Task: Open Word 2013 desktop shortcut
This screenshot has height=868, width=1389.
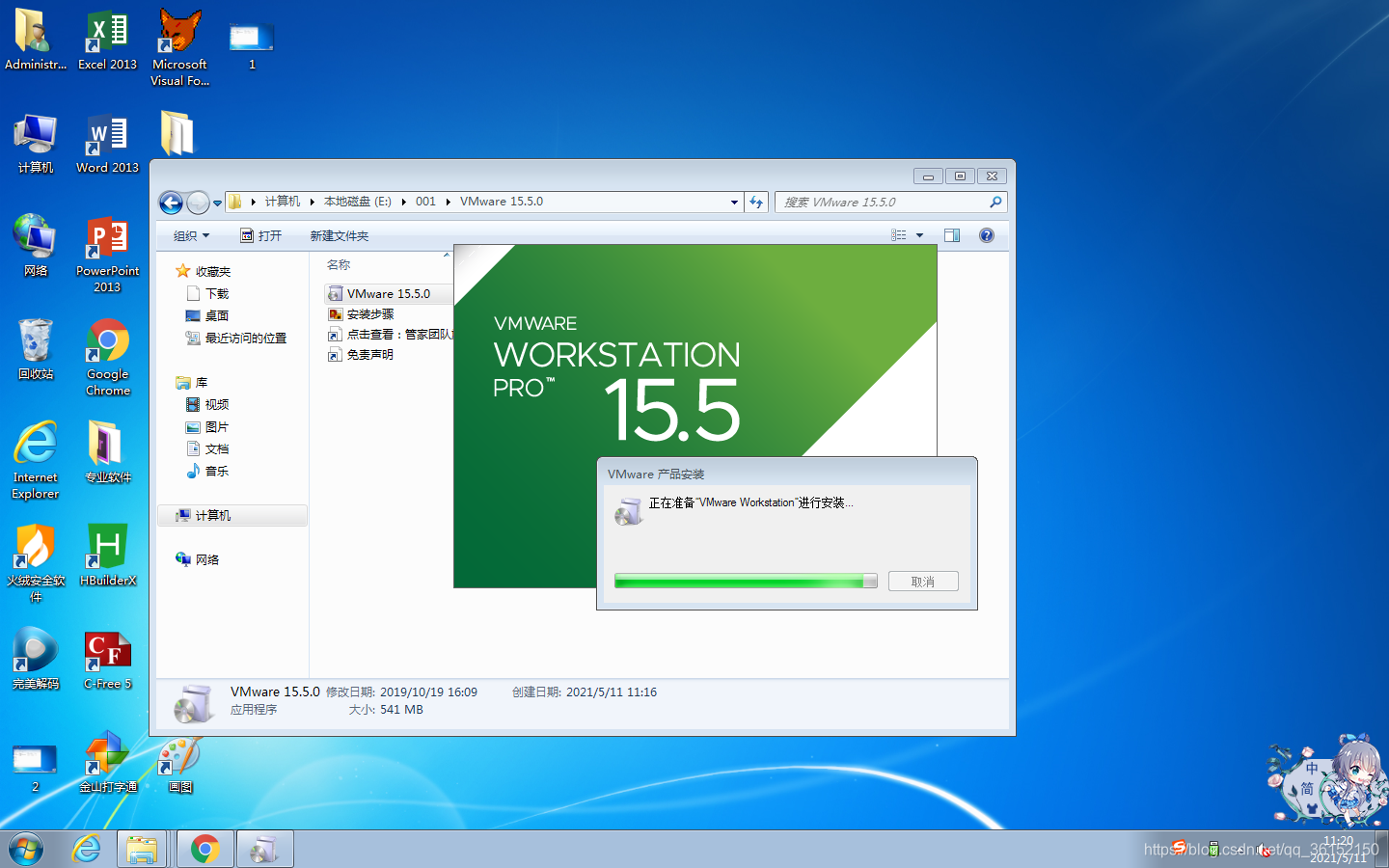Action: pos(107,143)
